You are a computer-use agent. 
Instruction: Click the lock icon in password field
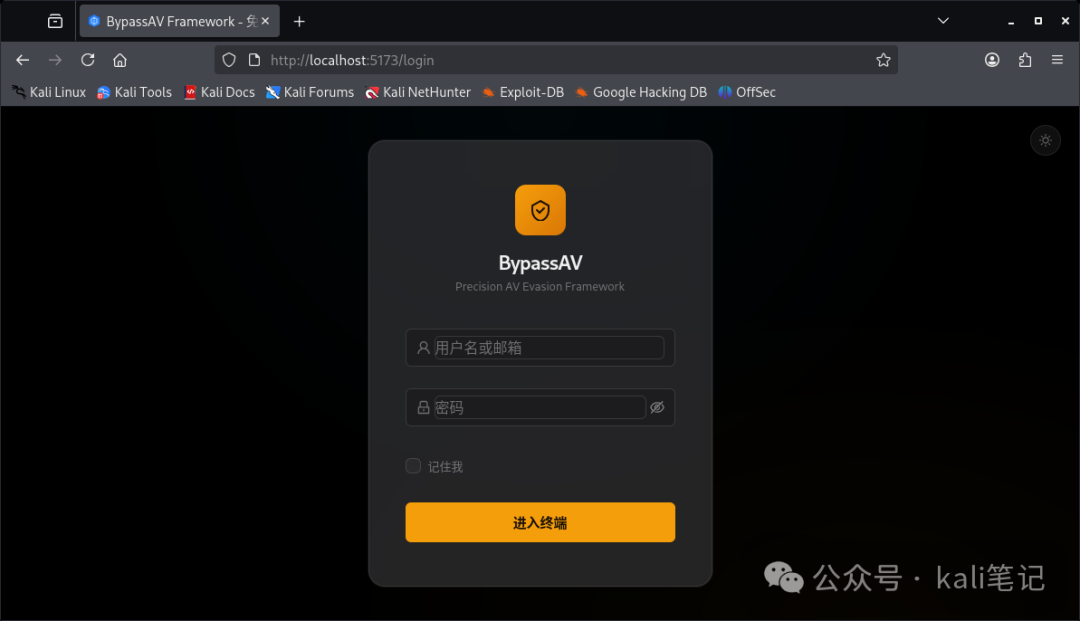pos(423,408)
